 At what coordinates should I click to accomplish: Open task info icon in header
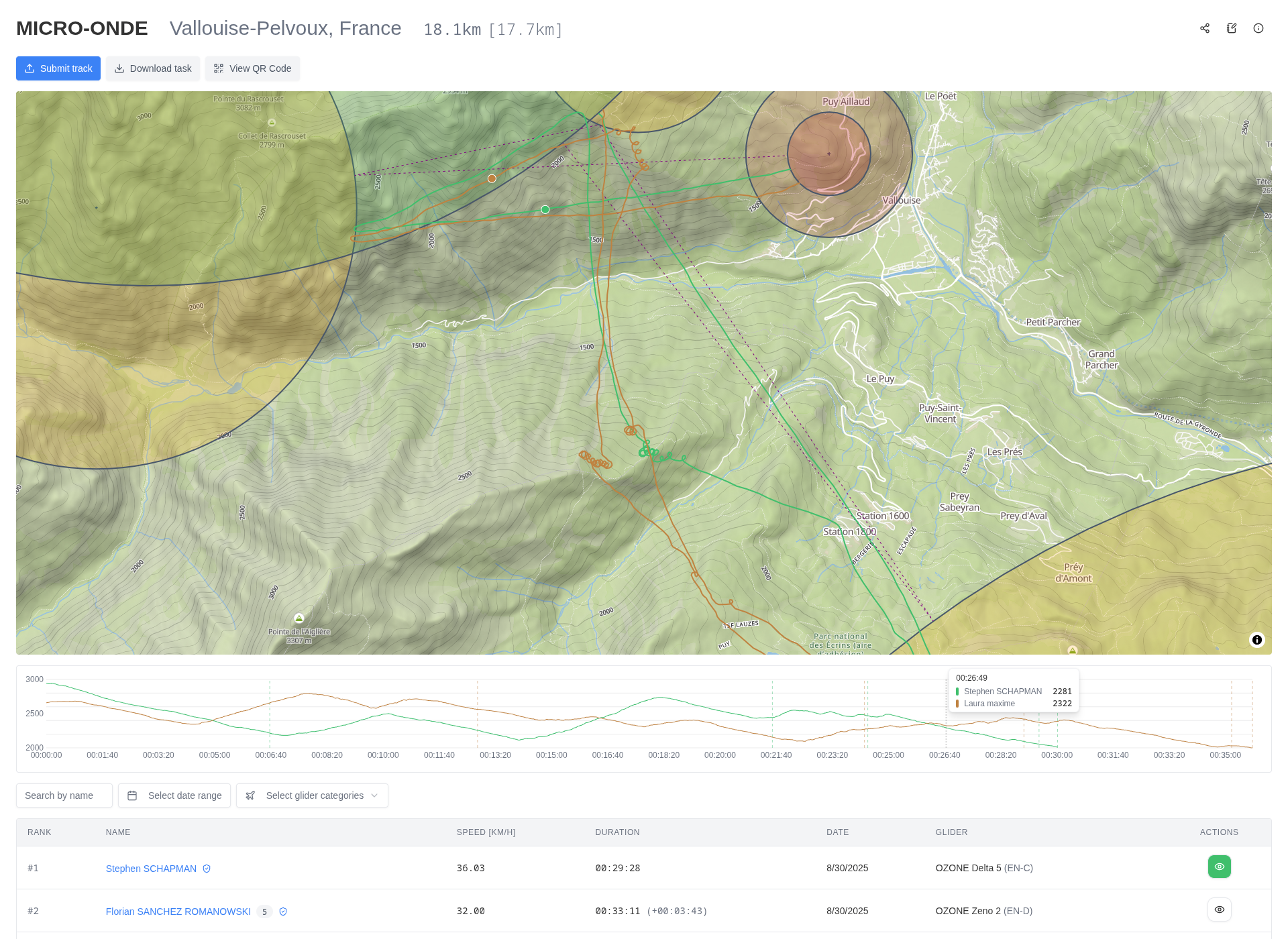1258,28
